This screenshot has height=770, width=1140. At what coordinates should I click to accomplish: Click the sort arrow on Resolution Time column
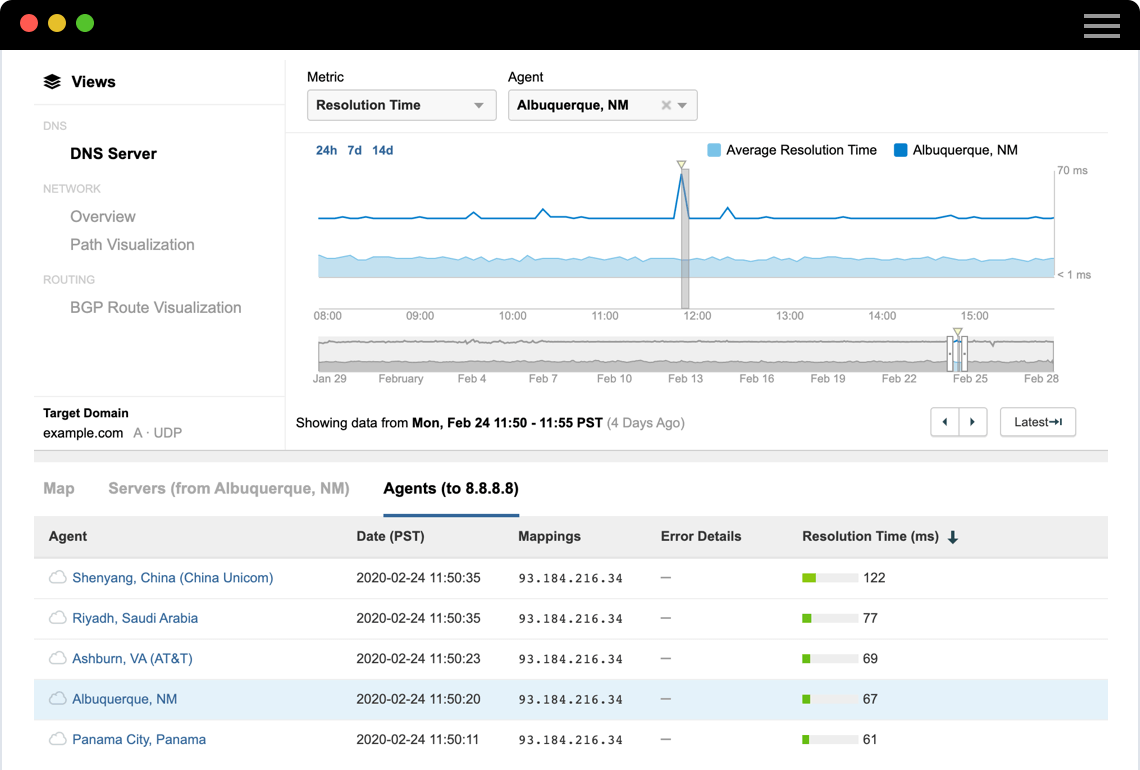pos(951,537)
